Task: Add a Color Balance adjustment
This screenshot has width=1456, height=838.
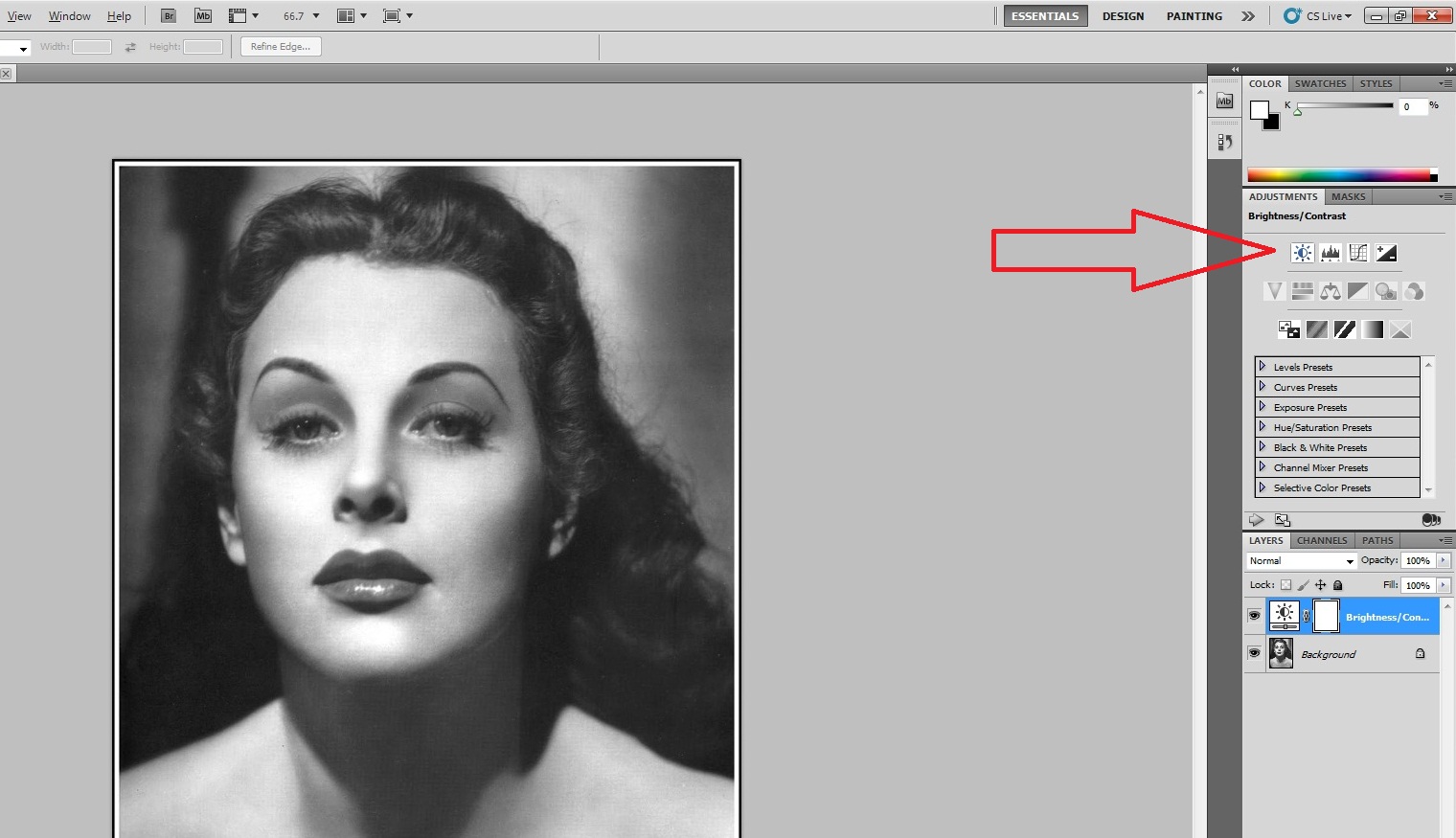Action: tap(1330, 290)
